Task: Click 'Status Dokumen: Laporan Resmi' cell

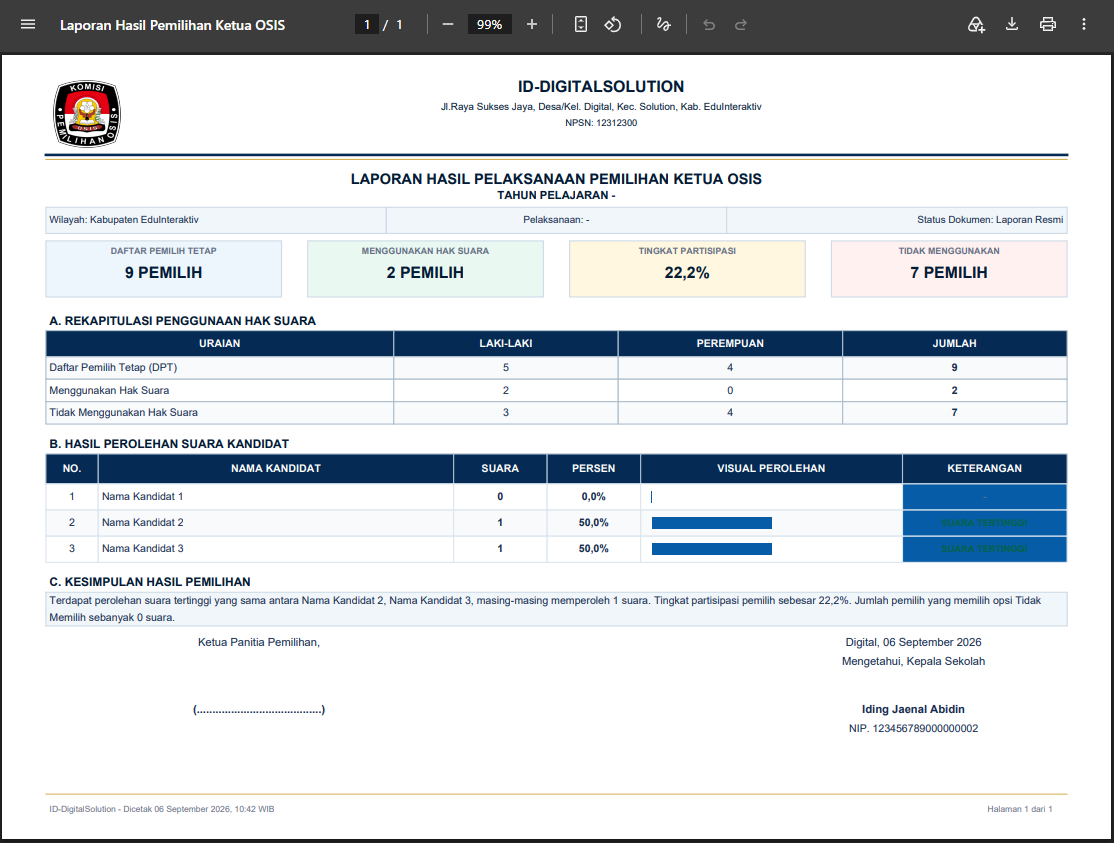Action: click(897, 220)
